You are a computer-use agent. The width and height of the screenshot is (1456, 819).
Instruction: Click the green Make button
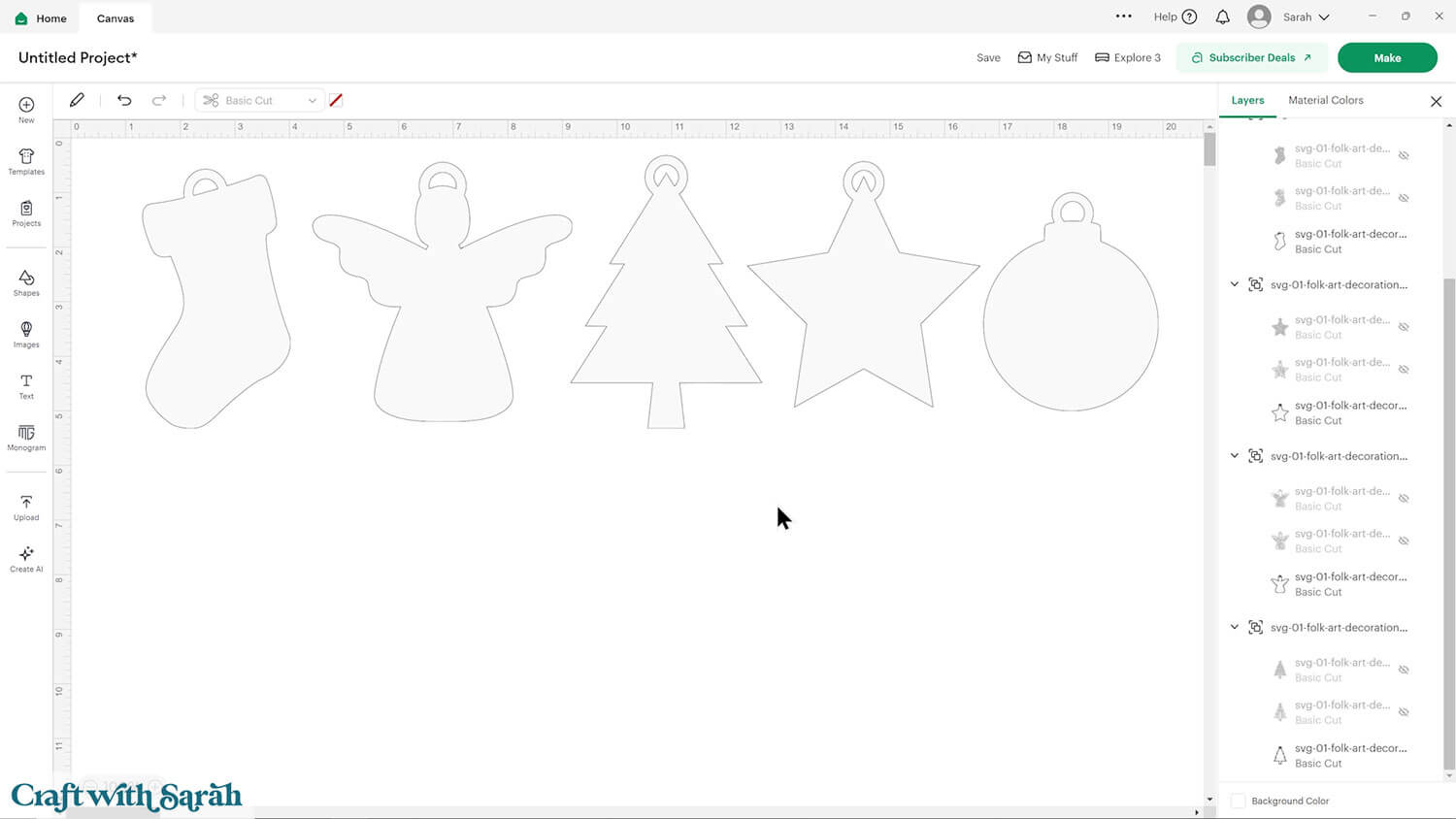pos(1387,57)
